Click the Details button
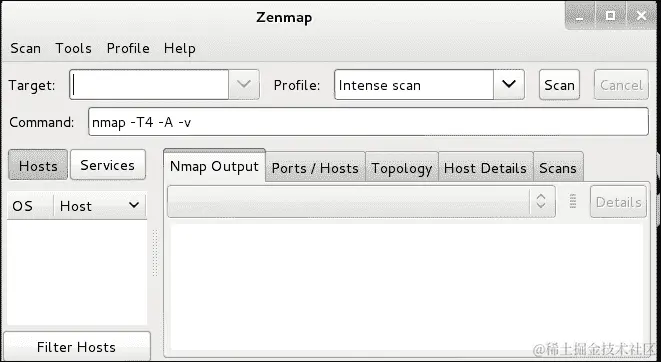 coord(618,202)
